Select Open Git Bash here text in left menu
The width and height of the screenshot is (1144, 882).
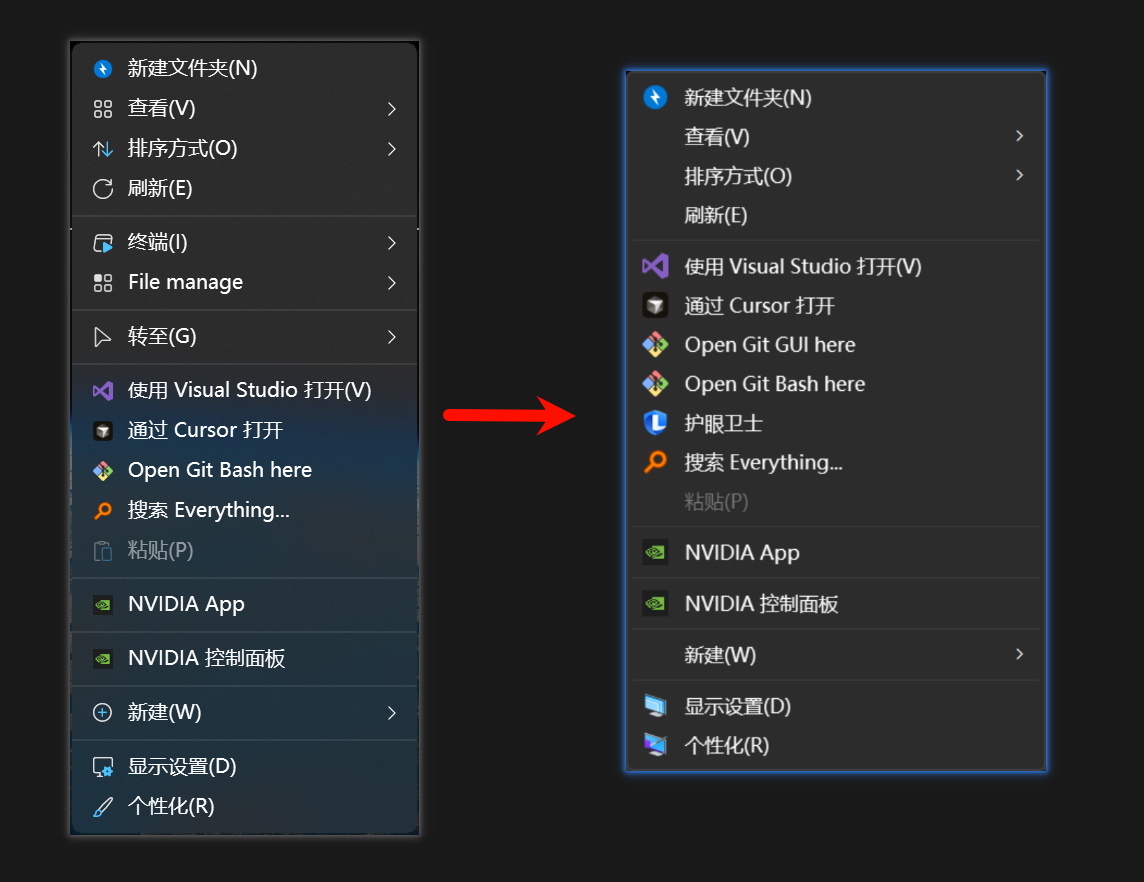(x=220, y=470)
